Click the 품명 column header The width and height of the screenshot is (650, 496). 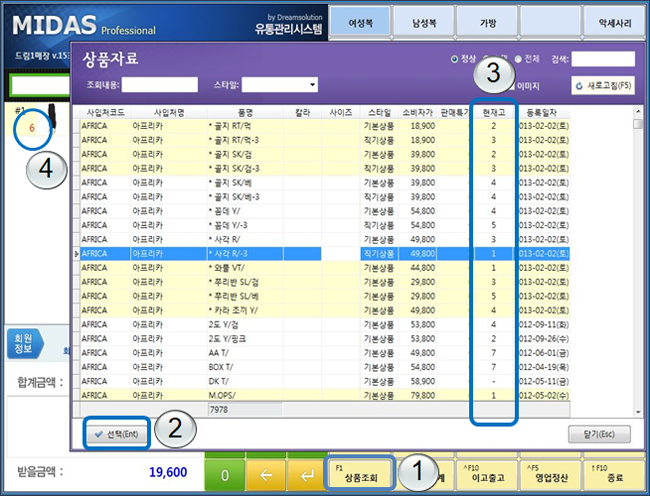point(245,112)
